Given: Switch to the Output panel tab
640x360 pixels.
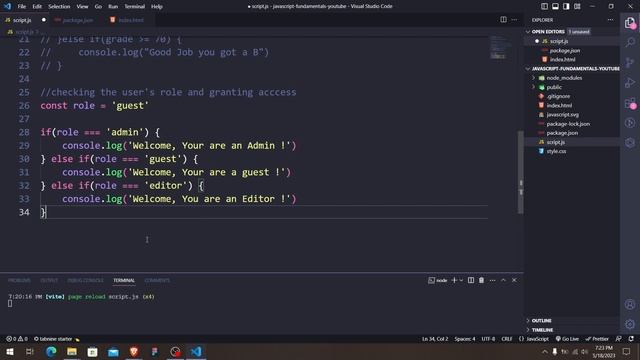Looking at the screenshot, I should click(49, 280).
